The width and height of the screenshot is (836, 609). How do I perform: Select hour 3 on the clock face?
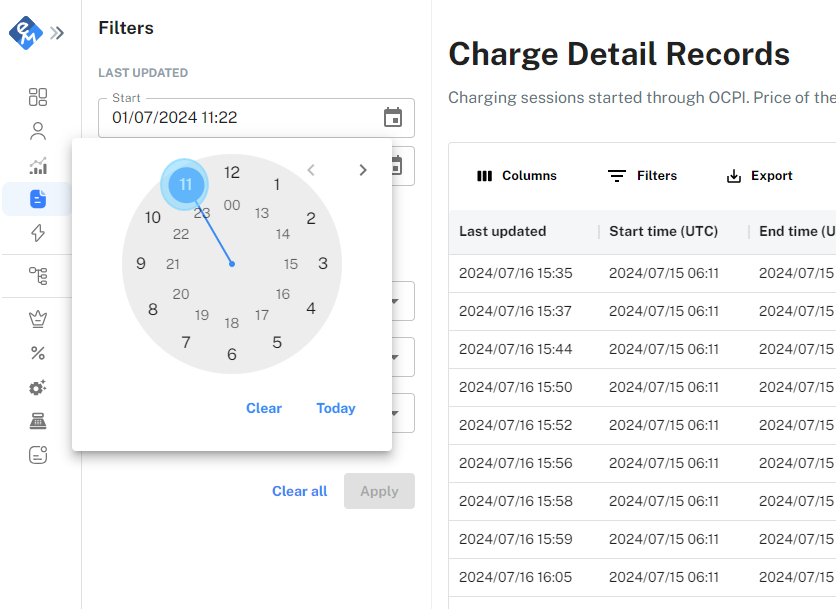click(x=323, y=264)
